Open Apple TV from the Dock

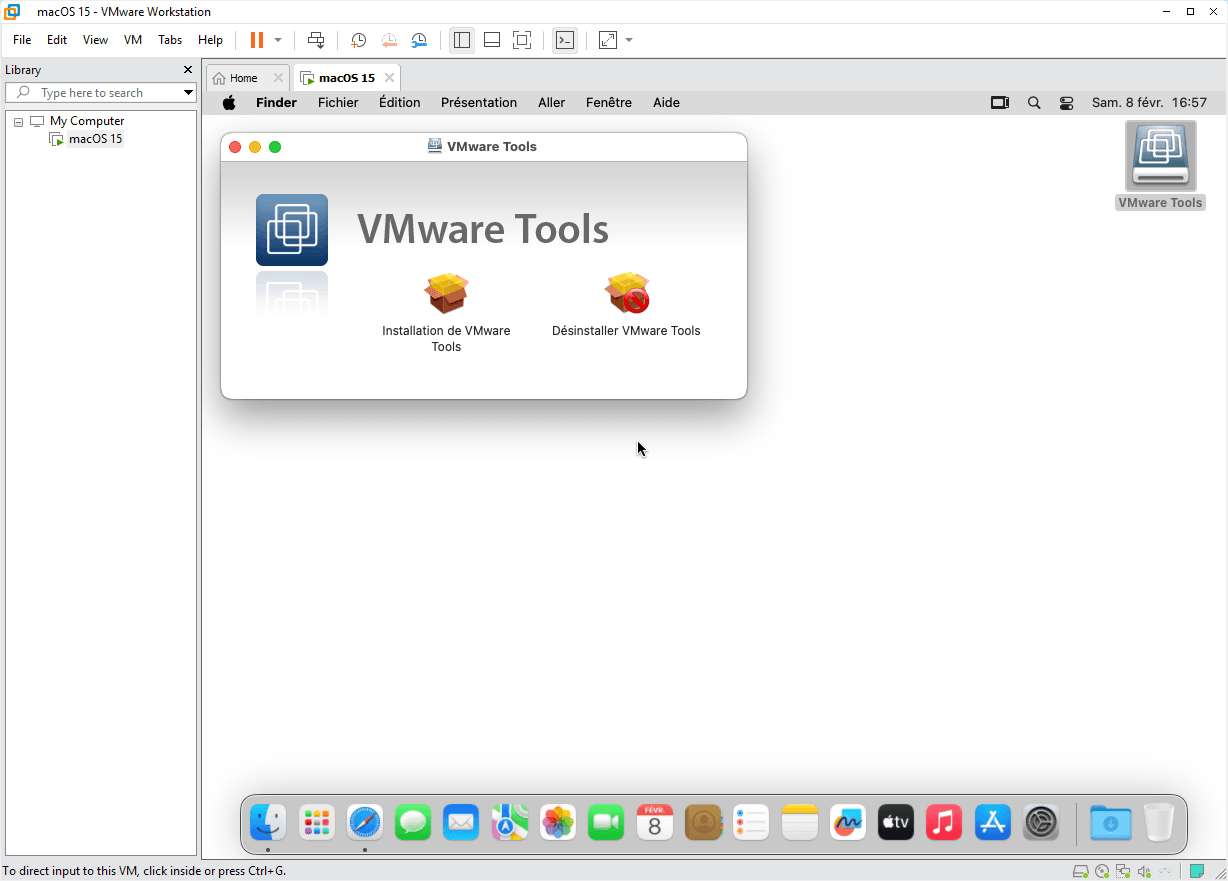(896, 823)
